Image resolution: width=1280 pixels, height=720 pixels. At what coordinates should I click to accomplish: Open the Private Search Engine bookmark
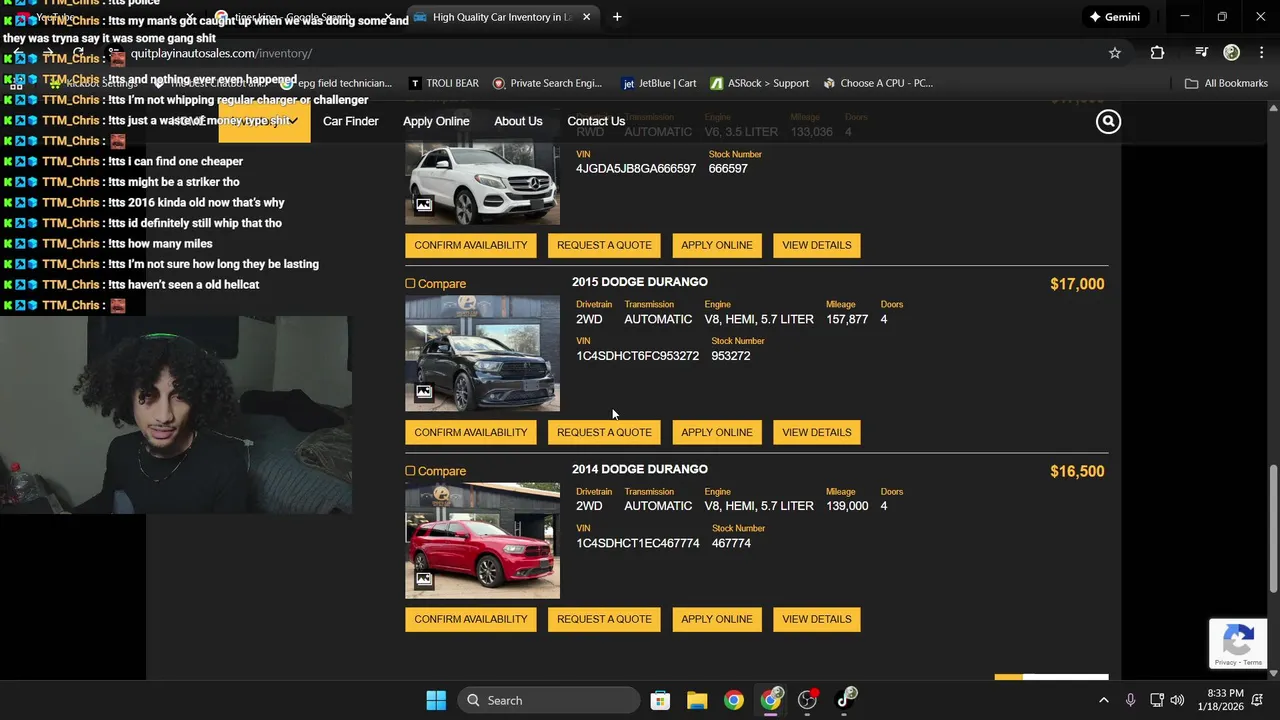tap(547, 83)
